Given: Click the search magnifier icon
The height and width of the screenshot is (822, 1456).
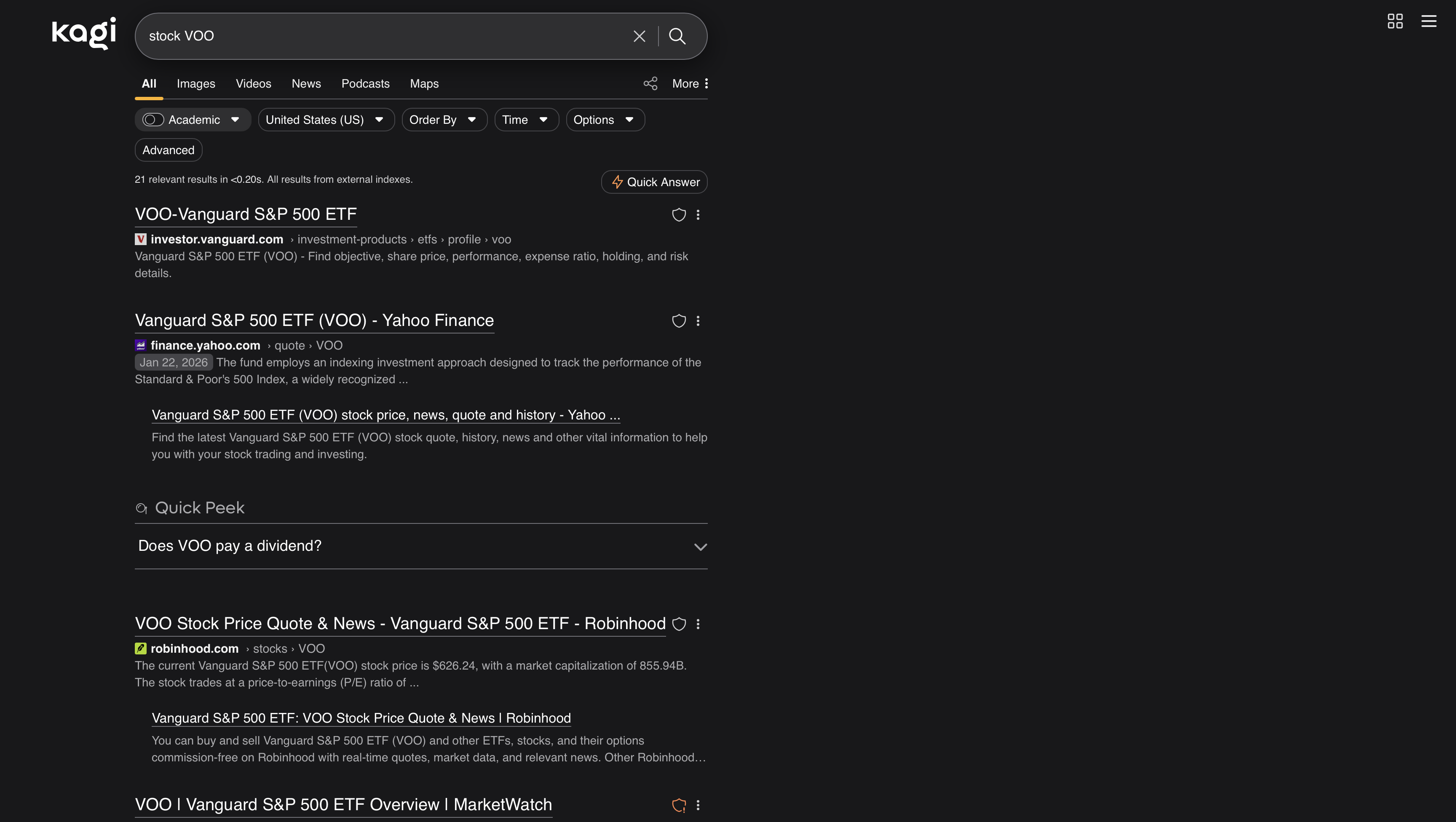Looking at the screenshot, I should pos(678,36).
